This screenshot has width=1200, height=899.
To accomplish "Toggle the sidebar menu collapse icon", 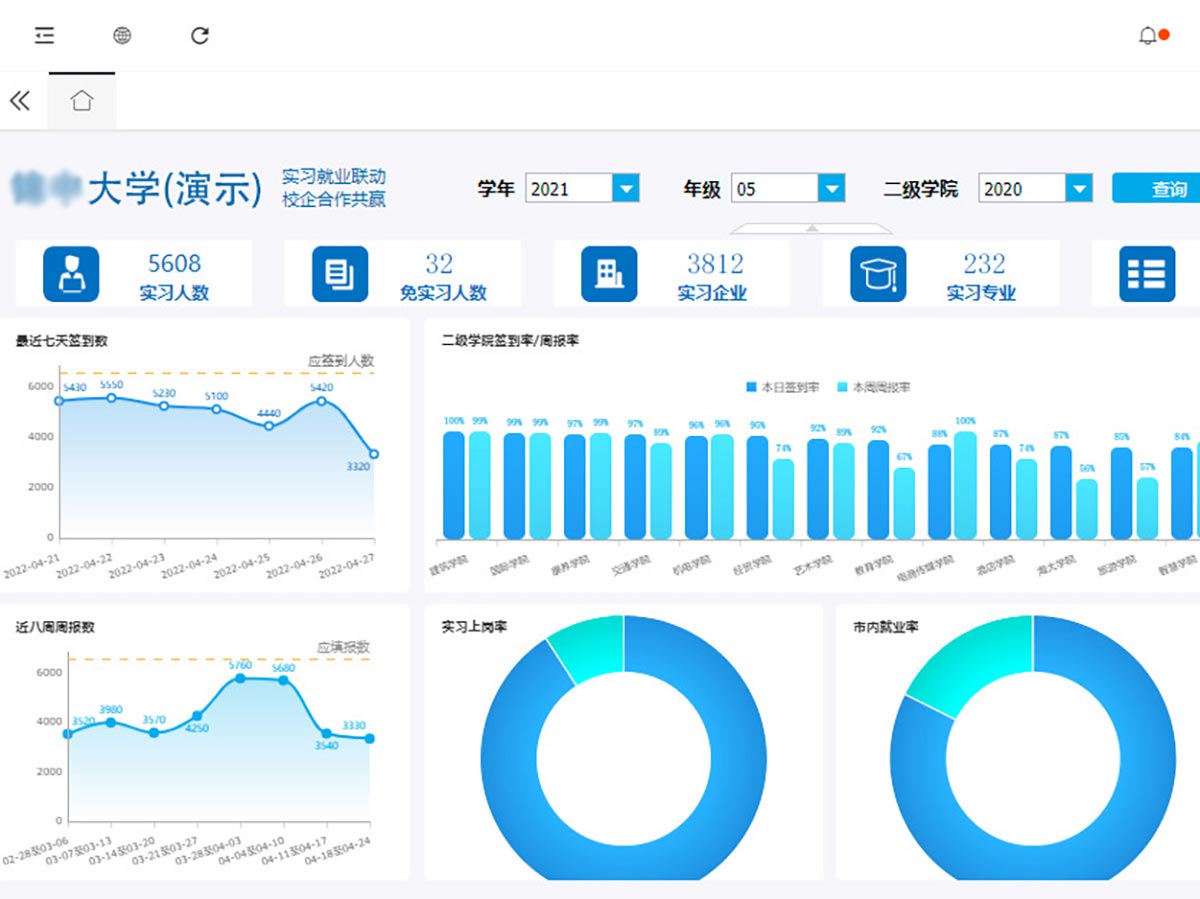I will click(44, 36).
